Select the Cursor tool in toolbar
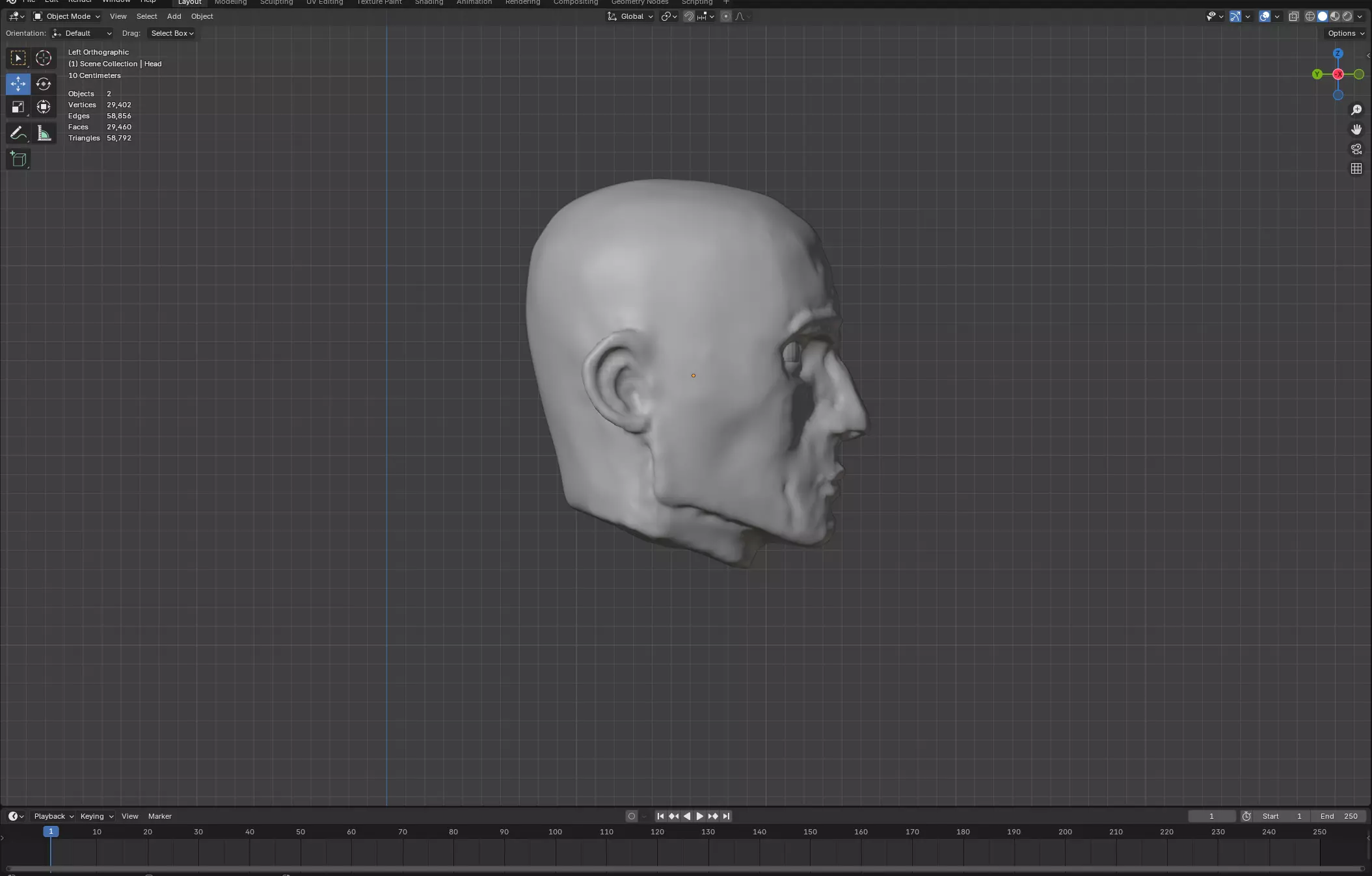Image resolution: width=1372 pixels, height=876 pixels. point(44,58)
